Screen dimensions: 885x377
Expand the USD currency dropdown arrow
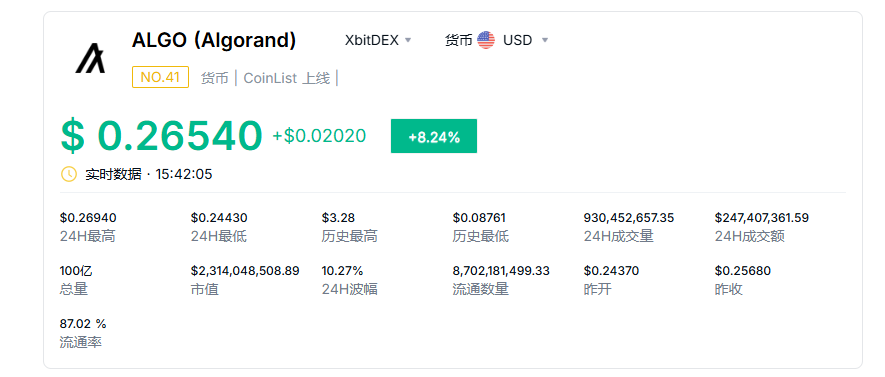coord(545,40)
